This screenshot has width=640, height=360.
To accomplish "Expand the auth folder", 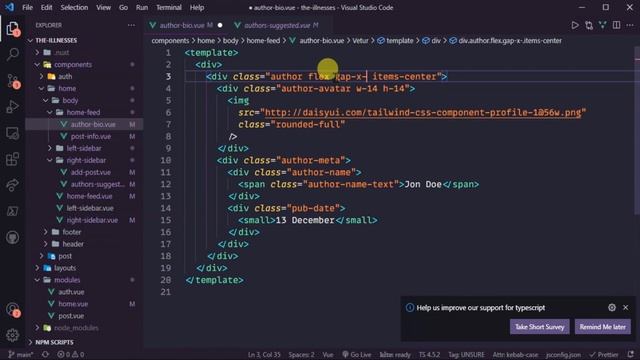I will coord(41,76).
